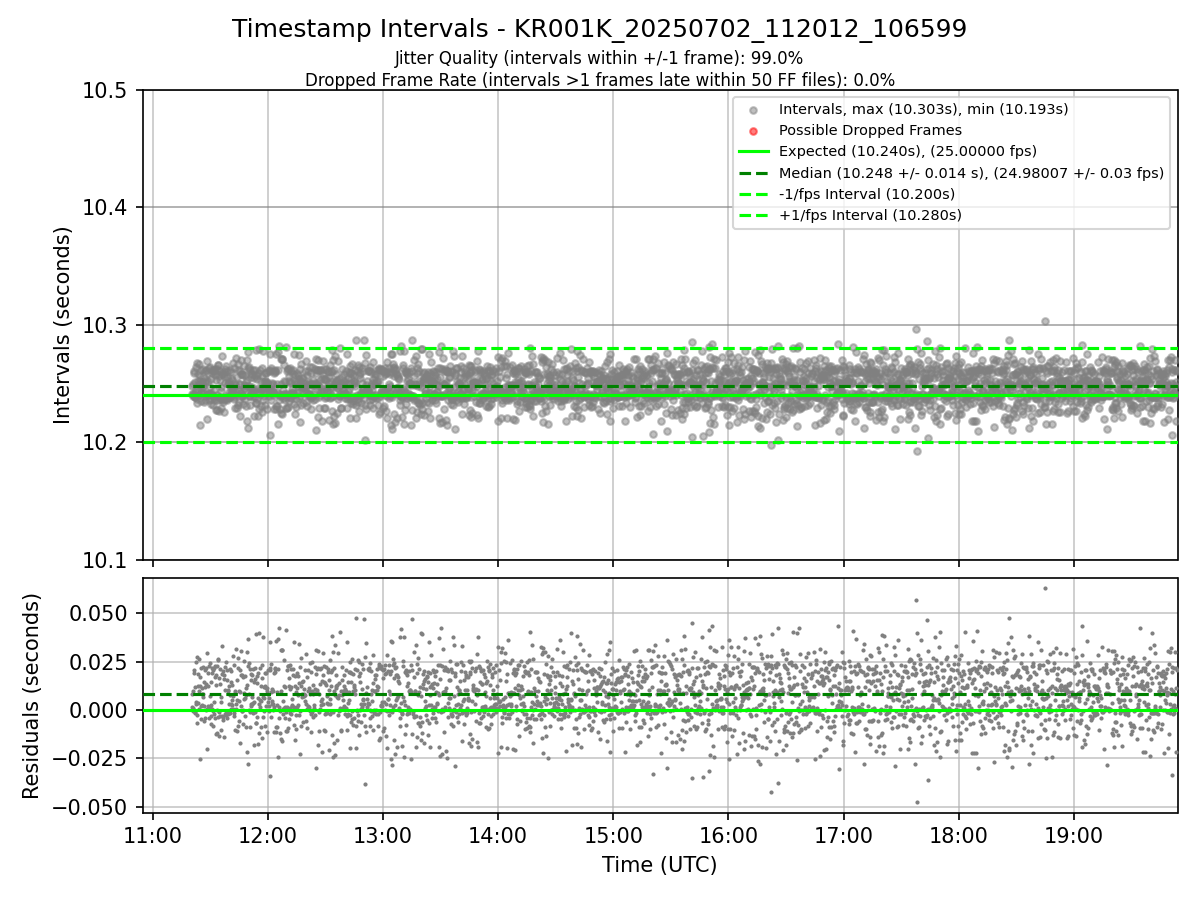1200x900 pixels.
Task: Click the 12:00 time tick label
Action: pos(267,834)
